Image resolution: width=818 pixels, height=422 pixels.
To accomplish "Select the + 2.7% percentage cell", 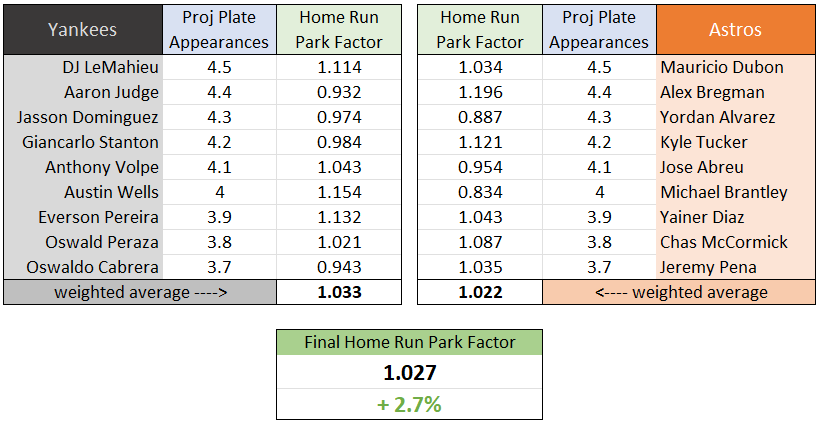I will [x=409, y=404].
